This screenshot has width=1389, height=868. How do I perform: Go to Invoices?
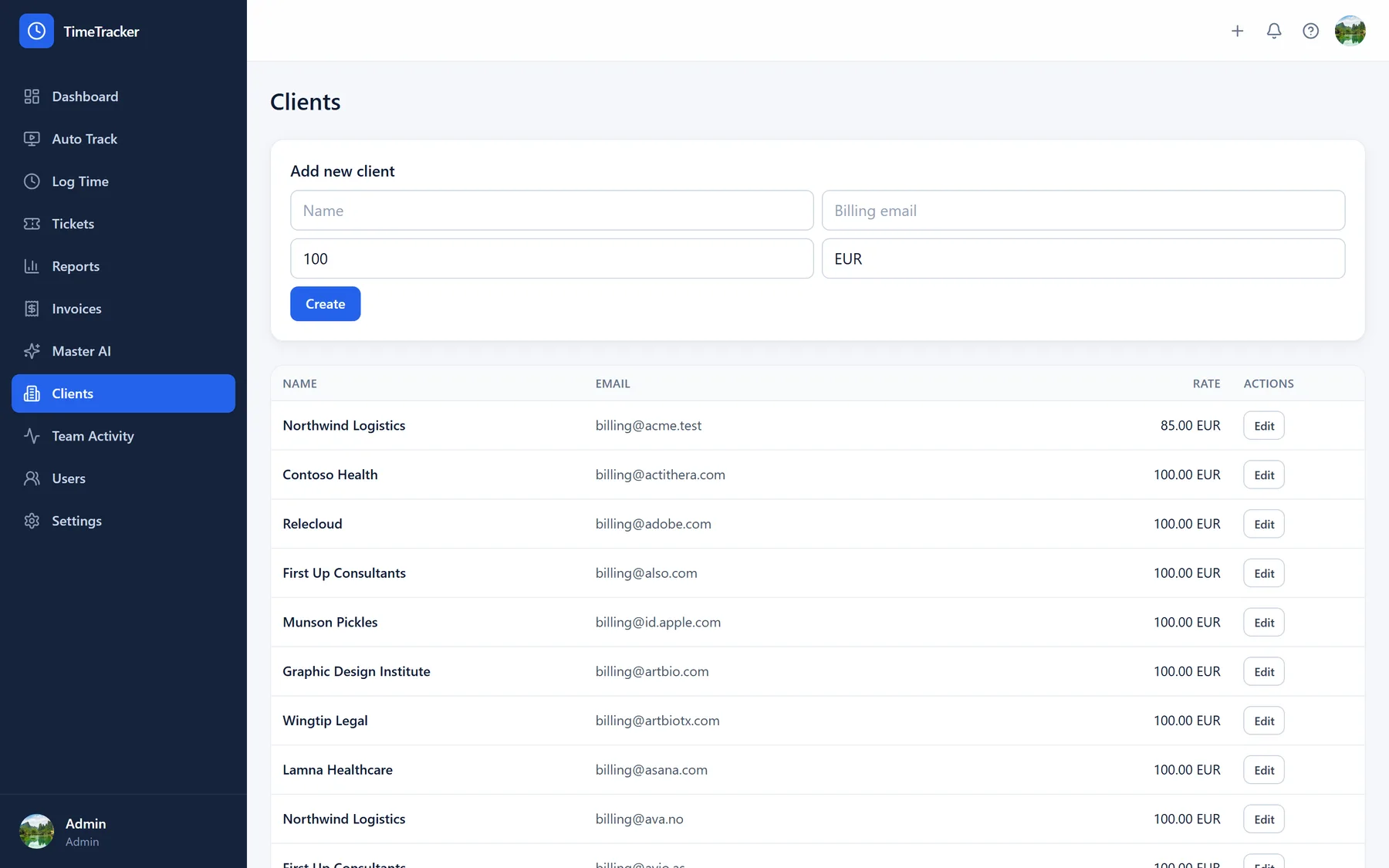click(123, 309)
